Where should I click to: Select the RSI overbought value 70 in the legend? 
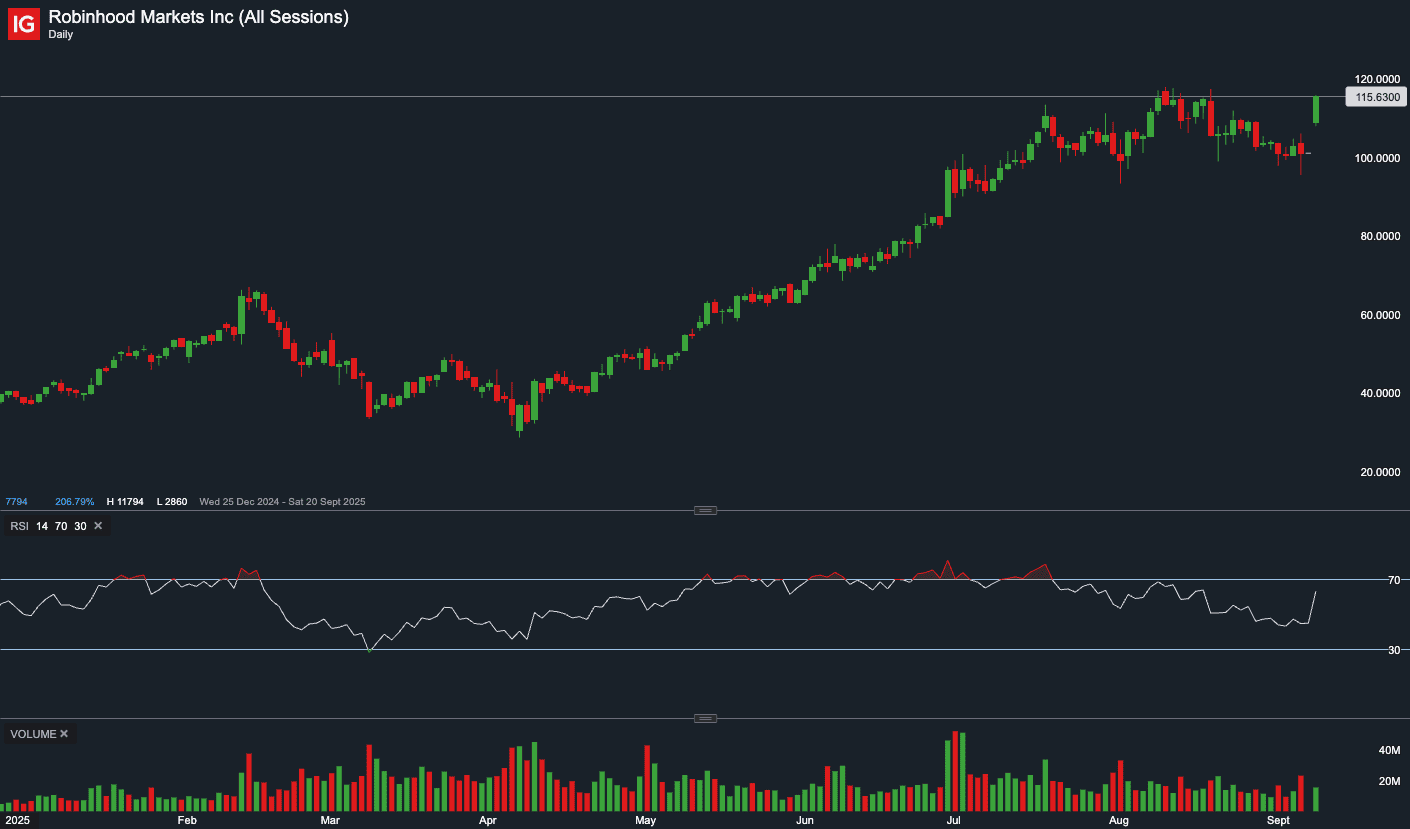pos(60,526)
